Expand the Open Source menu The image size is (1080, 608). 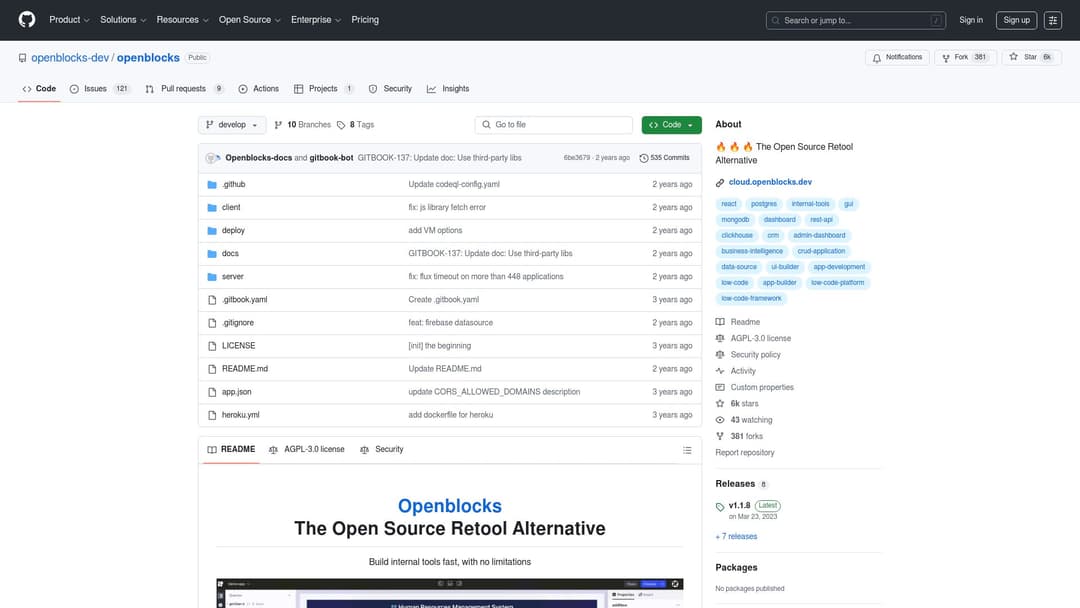(x=249, y=20)
